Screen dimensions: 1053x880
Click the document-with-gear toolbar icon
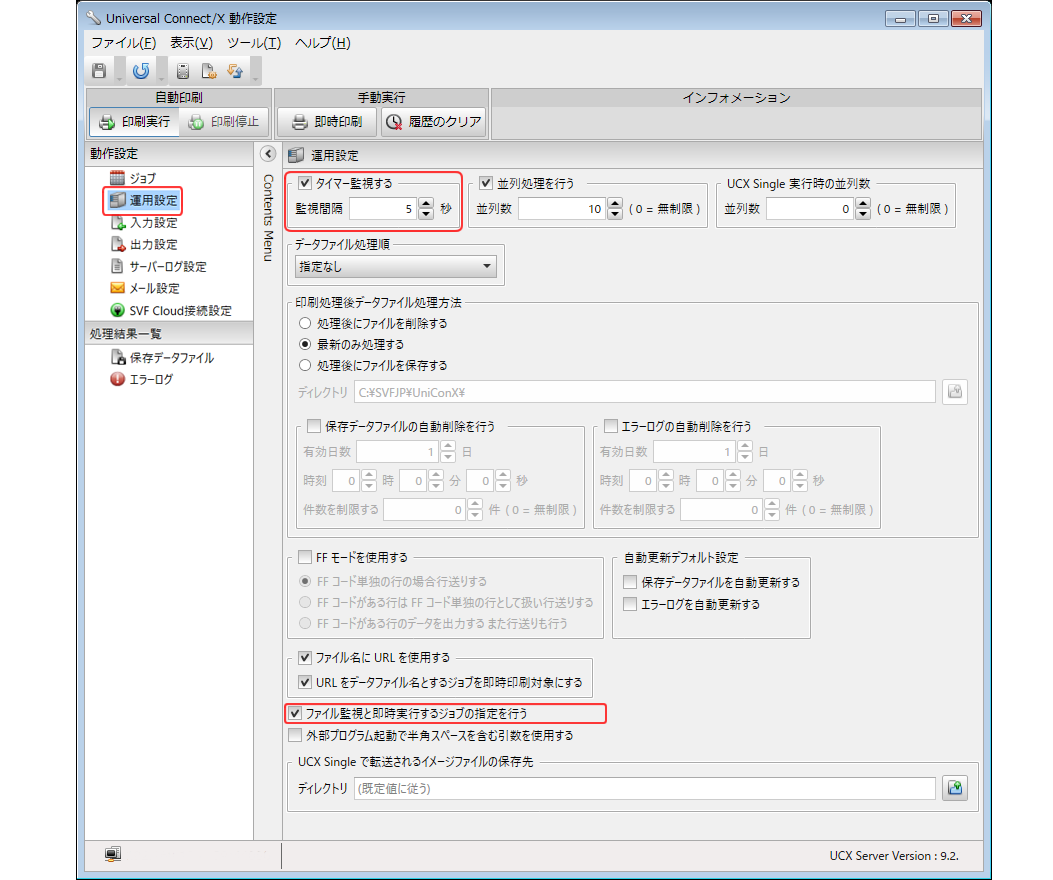[x=209, y=71]
